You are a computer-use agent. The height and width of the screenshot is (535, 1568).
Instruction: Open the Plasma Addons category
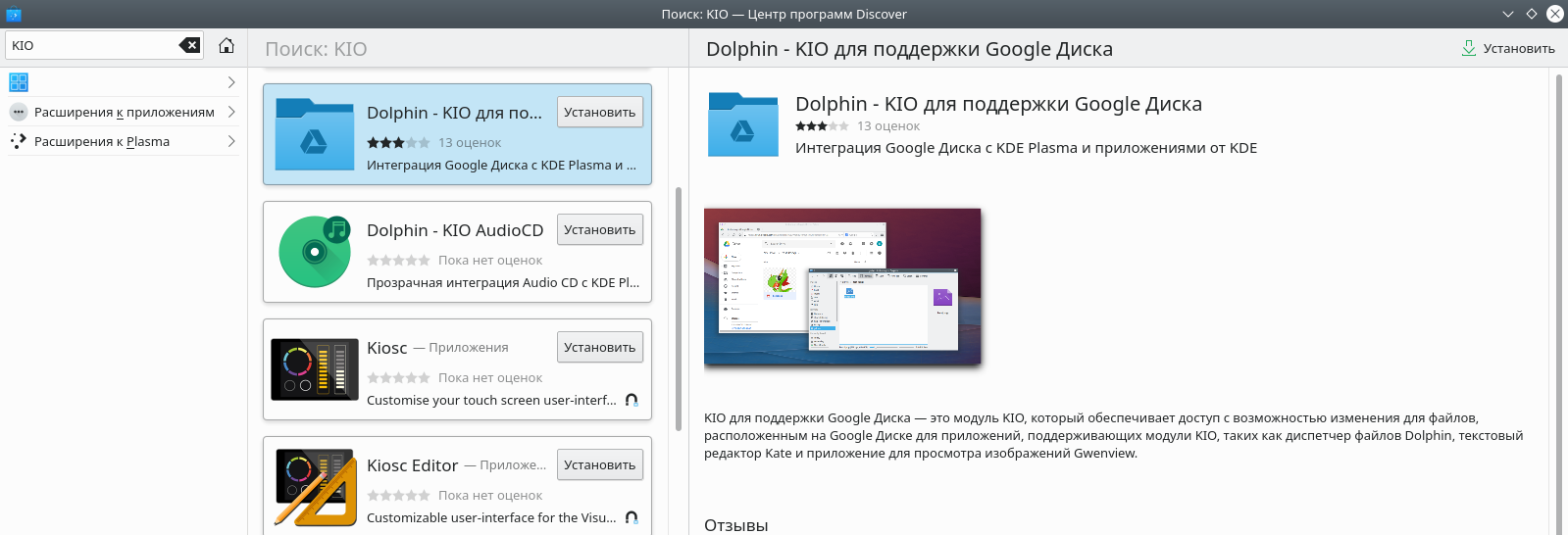pos(124,141)
